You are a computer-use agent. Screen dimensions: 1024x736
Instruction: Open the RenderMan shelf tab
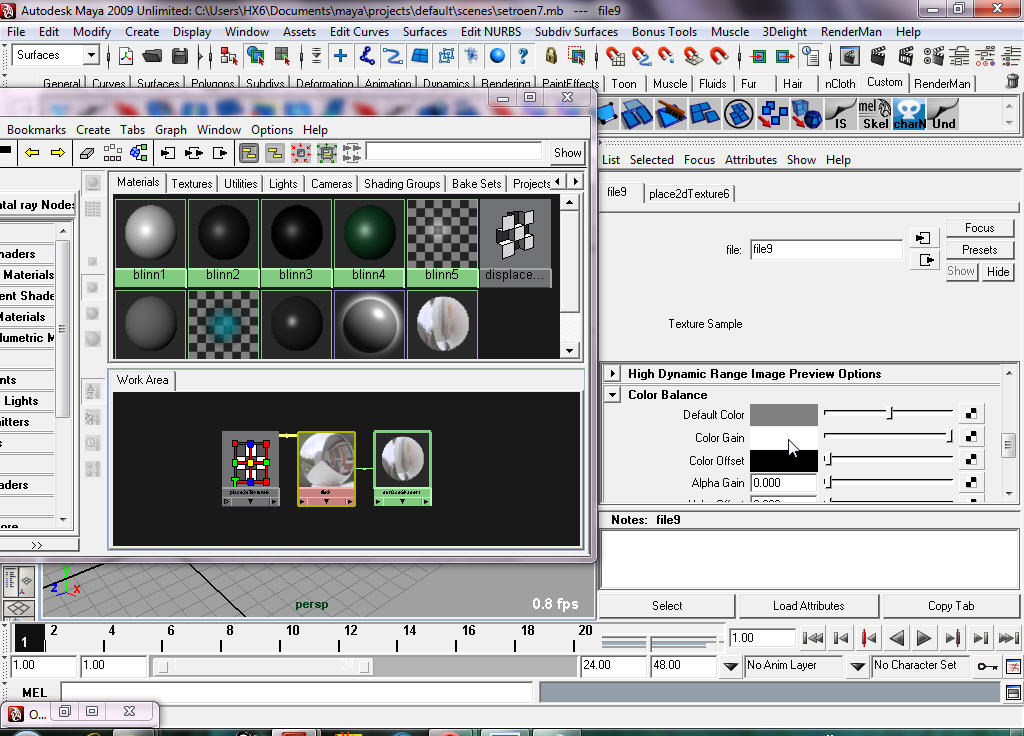pyautogui.click(x=942, y=84)
